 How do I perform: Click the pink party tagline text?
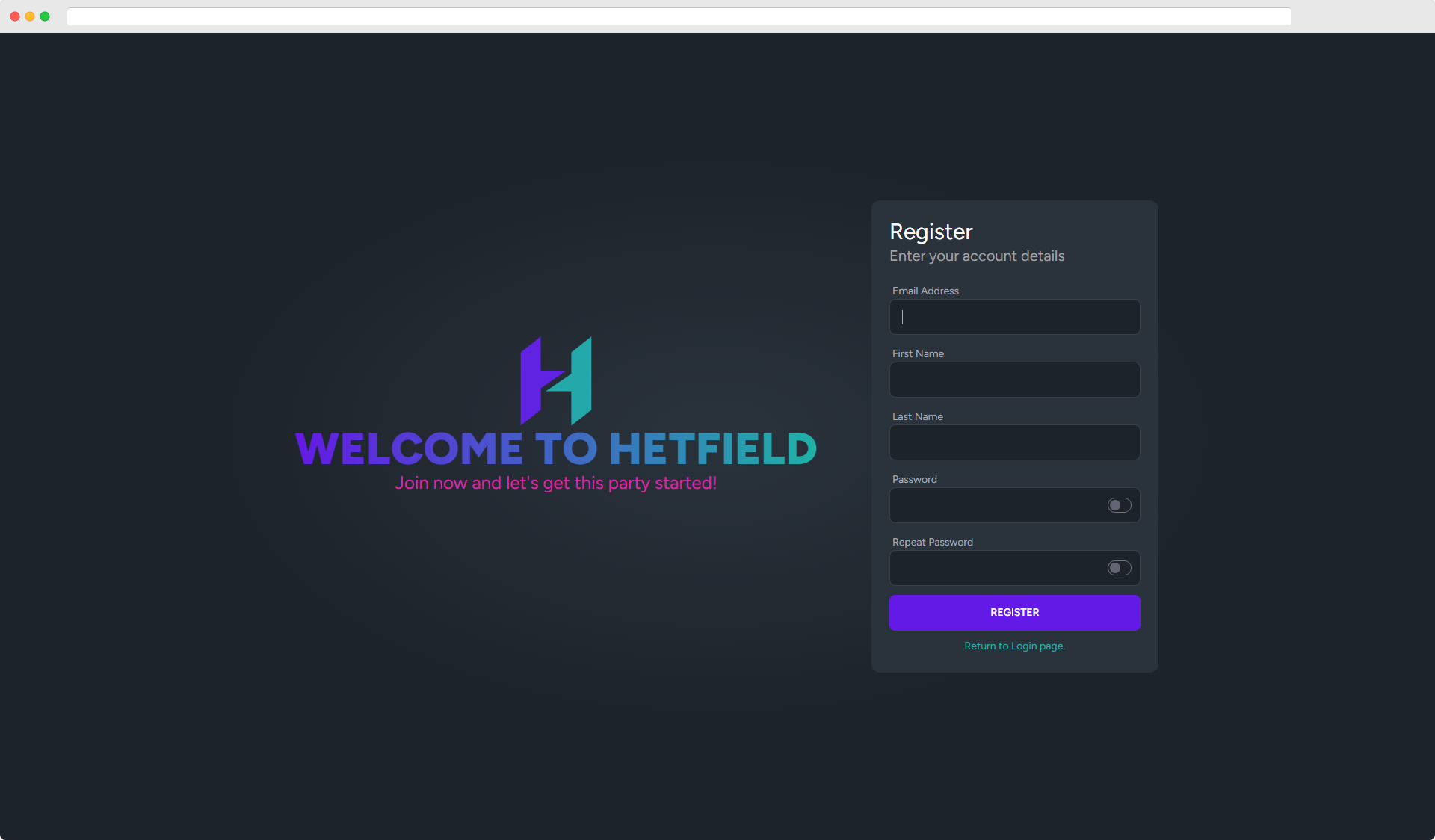coord(556,483)
